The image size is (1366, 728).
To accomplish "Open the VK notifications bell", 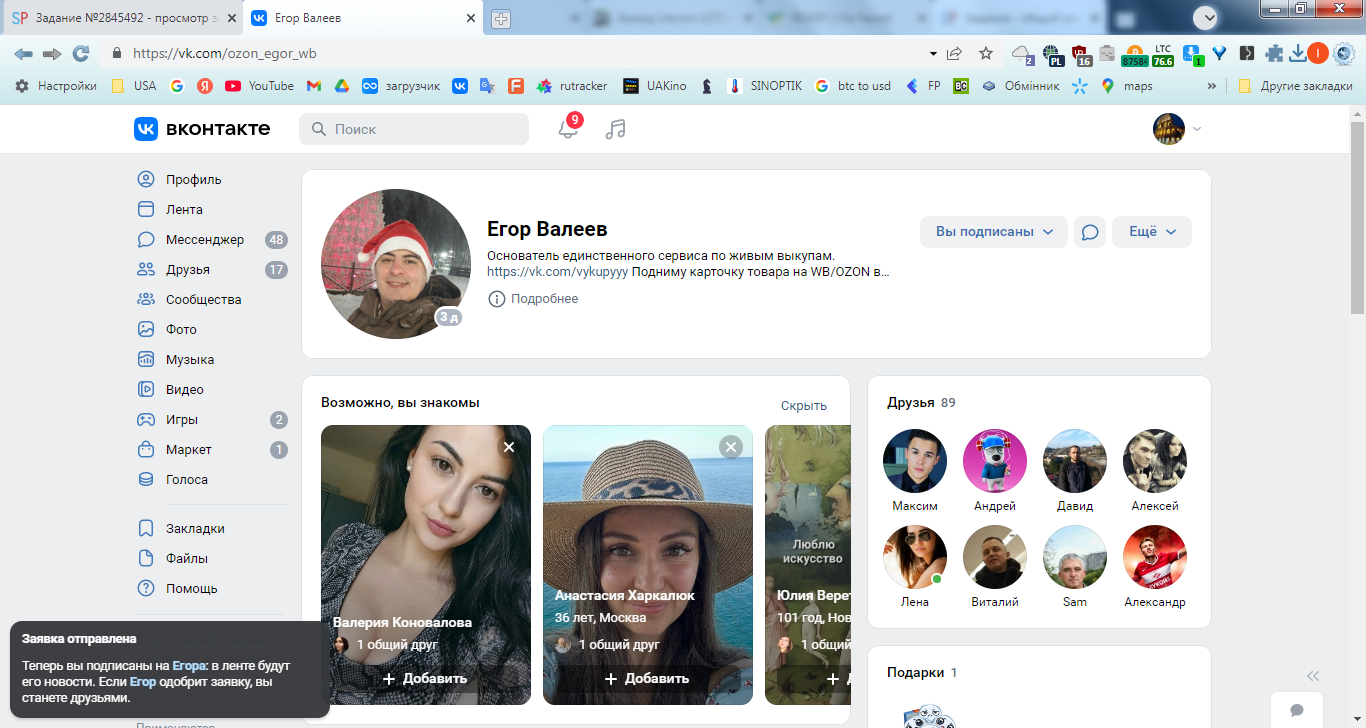I will (568, 129).
